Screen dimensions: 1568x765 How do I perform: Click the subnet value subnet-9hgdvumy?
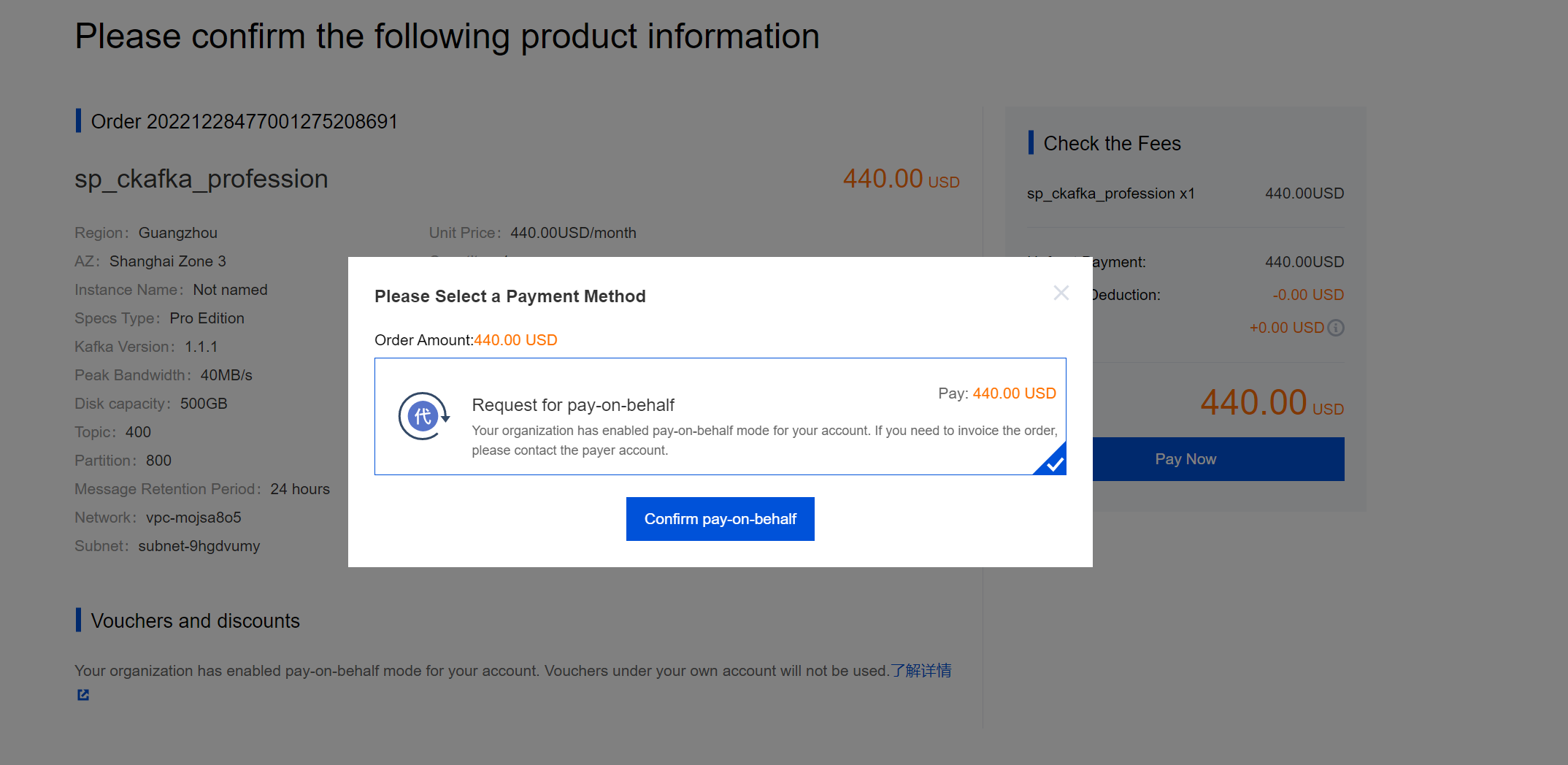coord(199,546)
